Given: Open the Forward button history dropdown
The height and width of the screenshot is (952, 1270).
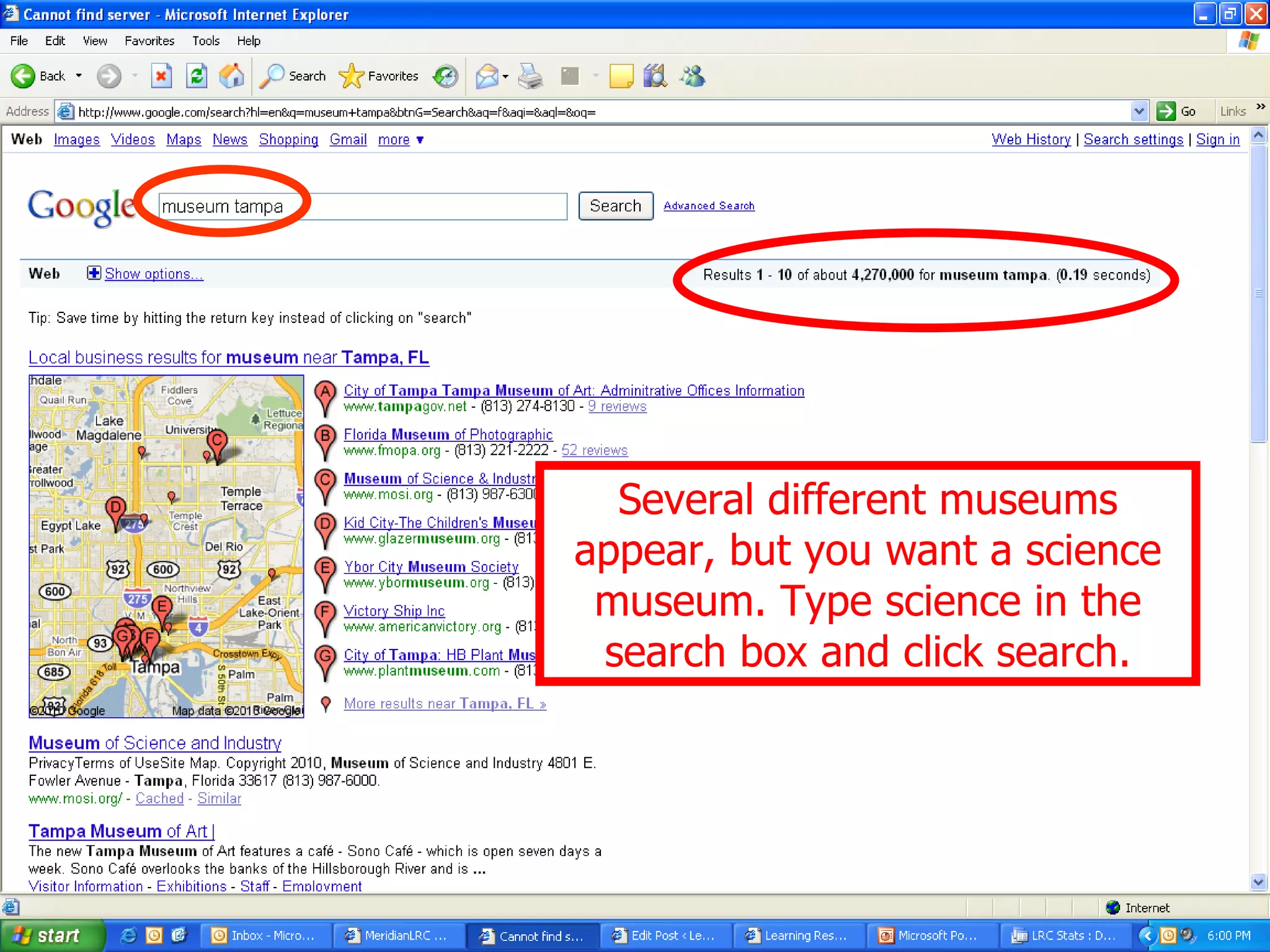Looking at the screenshot, I should (135, 76).
